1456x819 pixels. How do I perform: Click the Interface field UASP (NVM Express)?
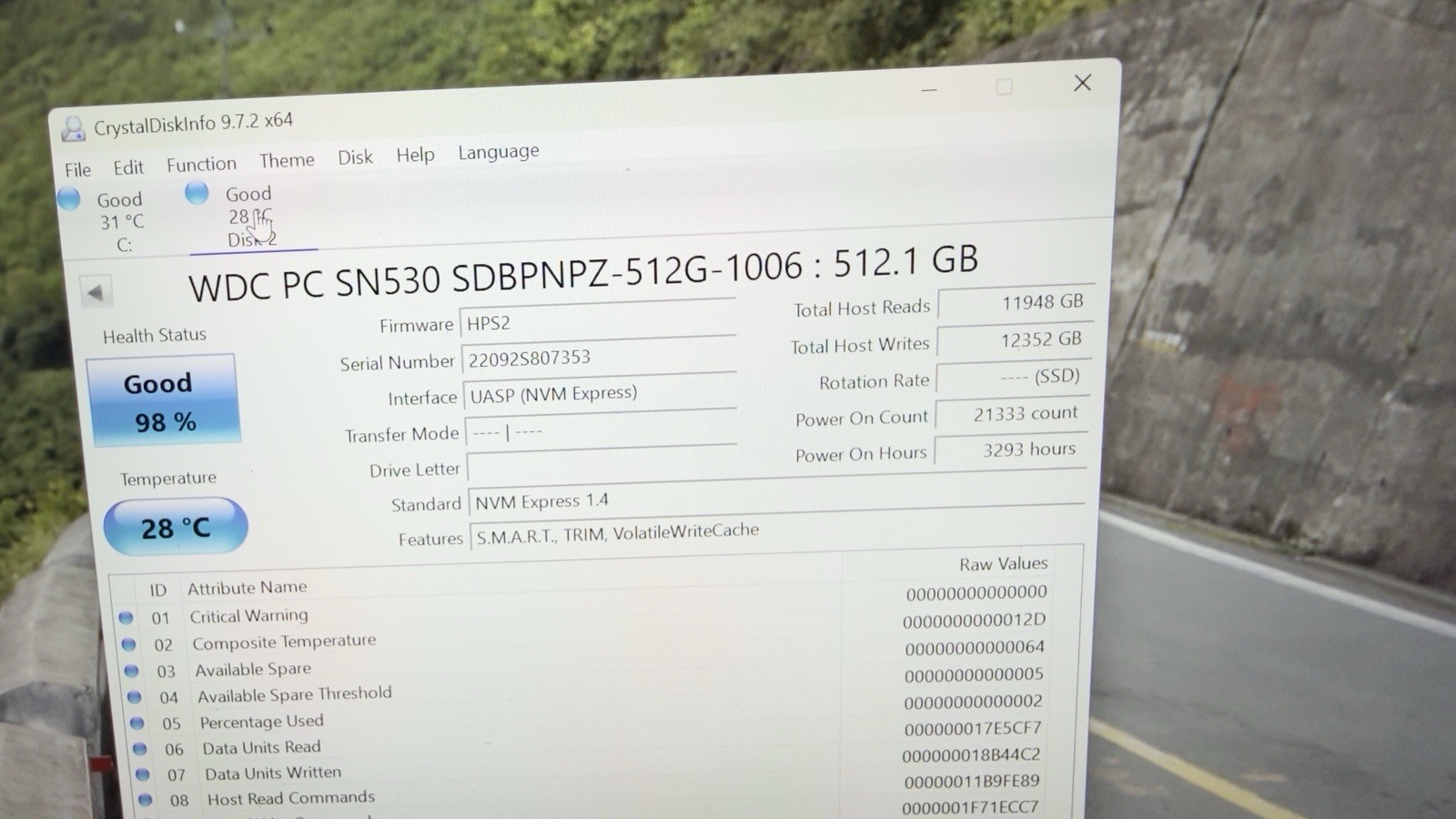click(601, 392)
